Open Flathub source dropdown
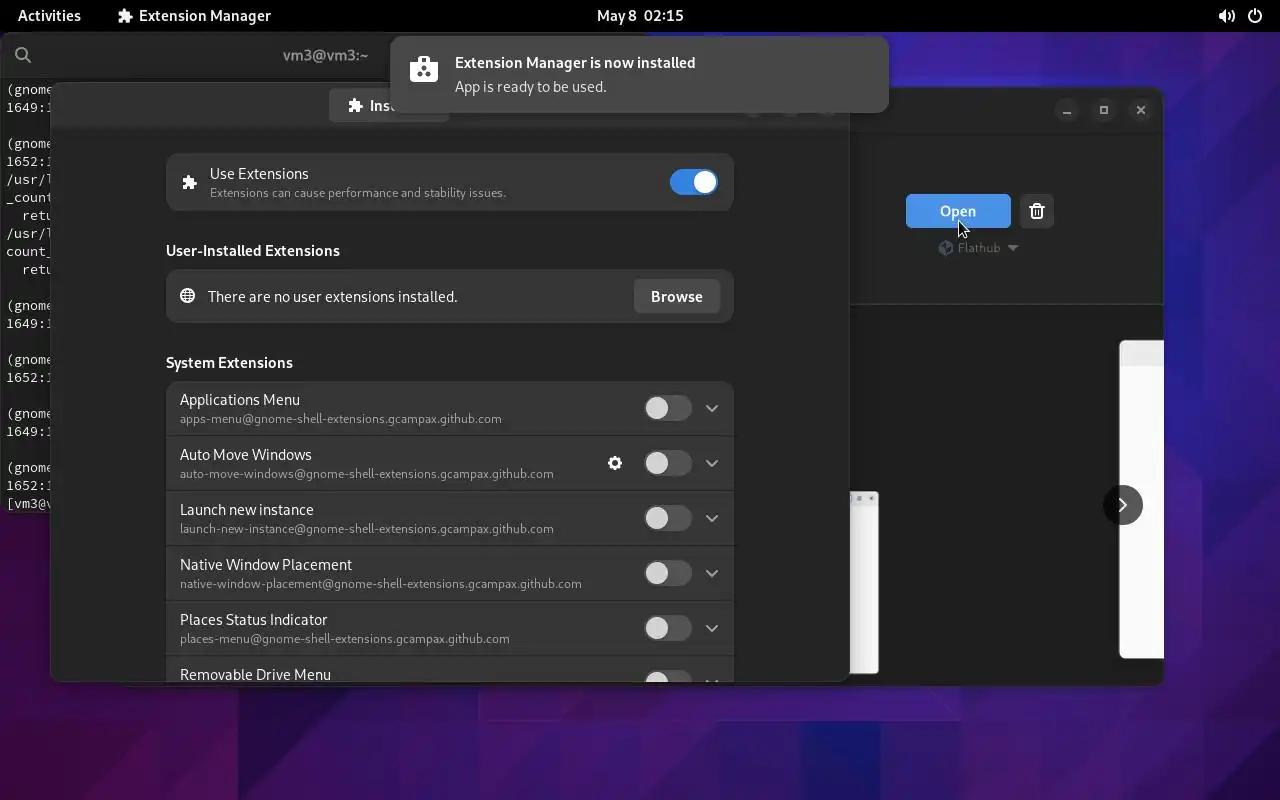 tap(978, 248)
